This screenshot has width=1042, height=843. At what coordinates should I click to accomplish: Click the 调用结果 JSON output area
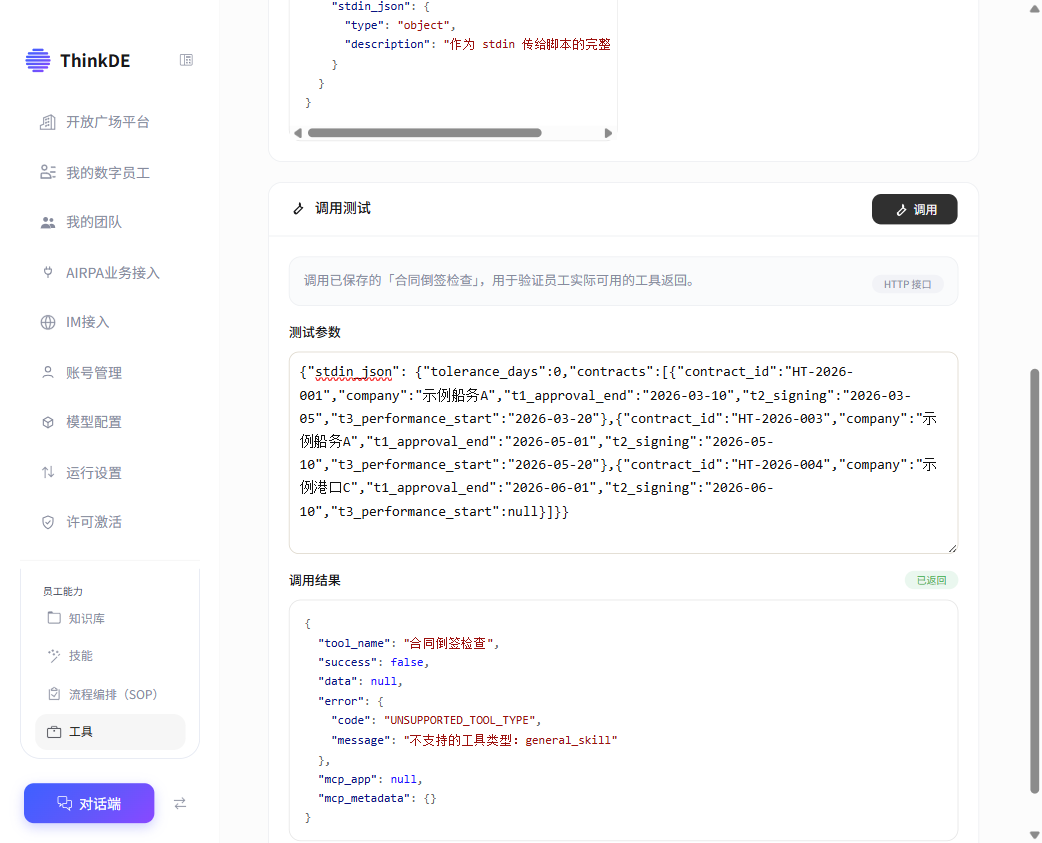(x=623, y=721)
